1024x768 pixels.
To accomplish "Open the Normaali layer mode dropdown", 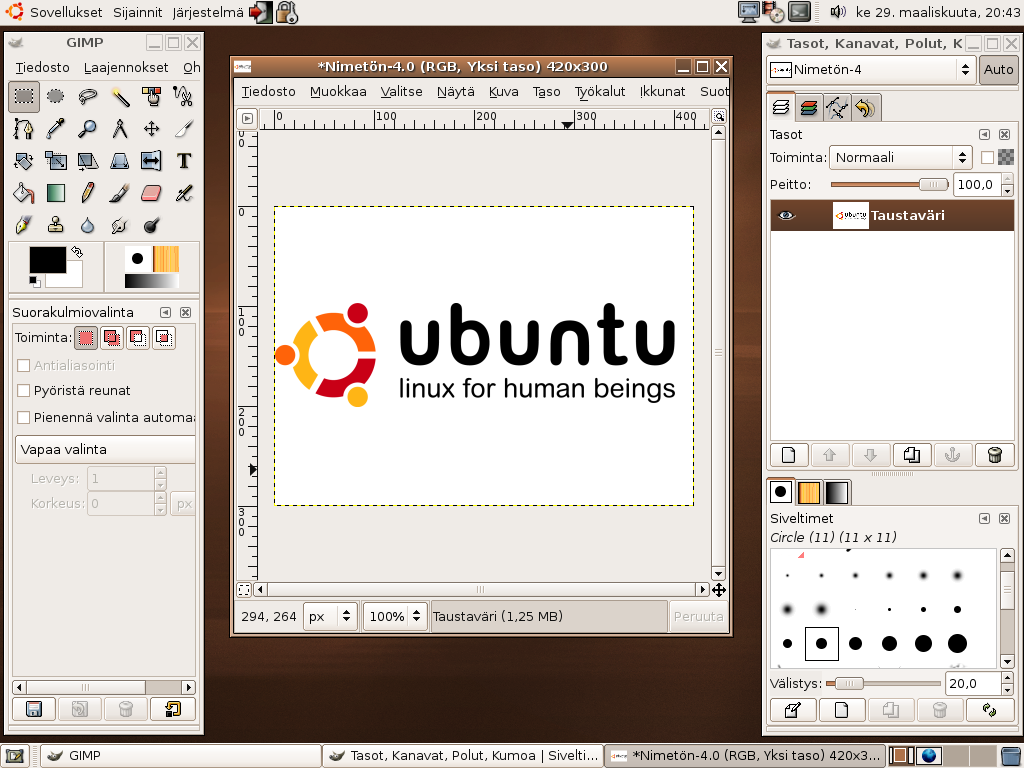I will coord(901,157).
